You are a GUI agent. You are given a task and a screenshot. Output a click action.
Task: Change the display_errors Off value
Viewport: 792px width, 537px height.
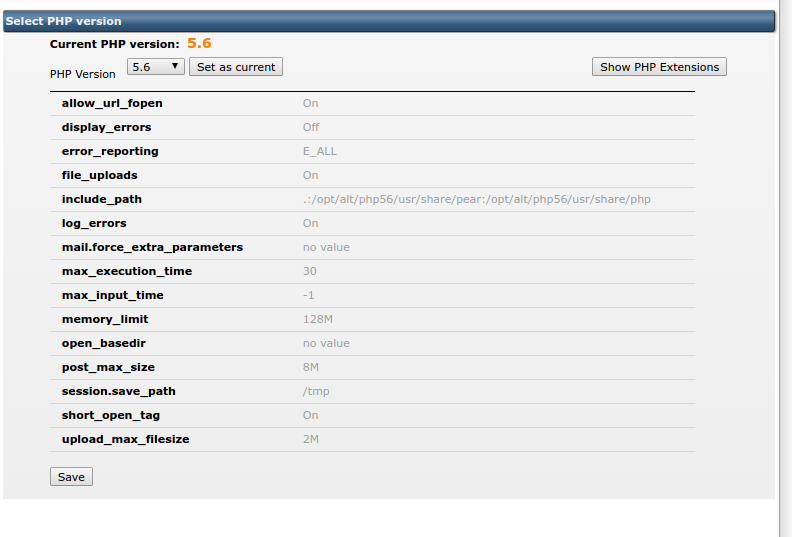tap(311, 127)
